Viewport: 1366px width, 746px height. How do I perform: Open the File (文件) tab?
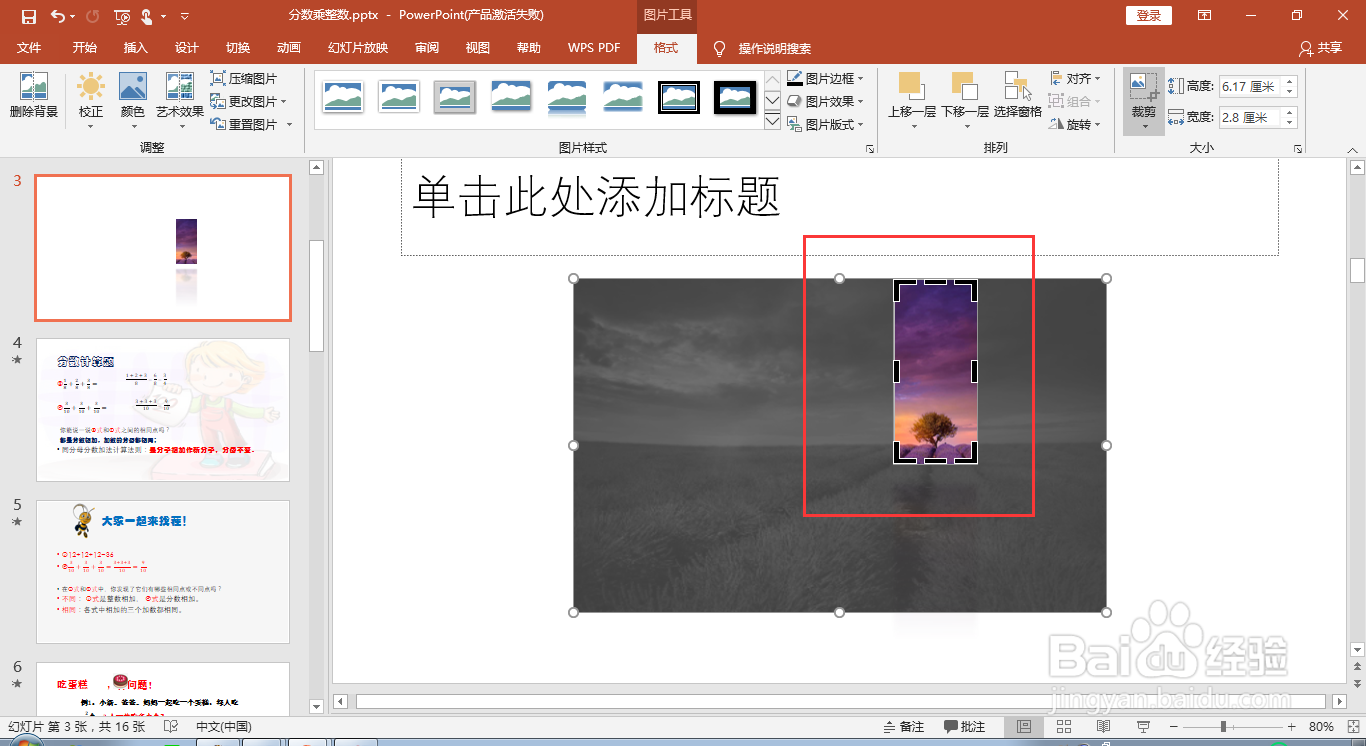pos(29,48)
